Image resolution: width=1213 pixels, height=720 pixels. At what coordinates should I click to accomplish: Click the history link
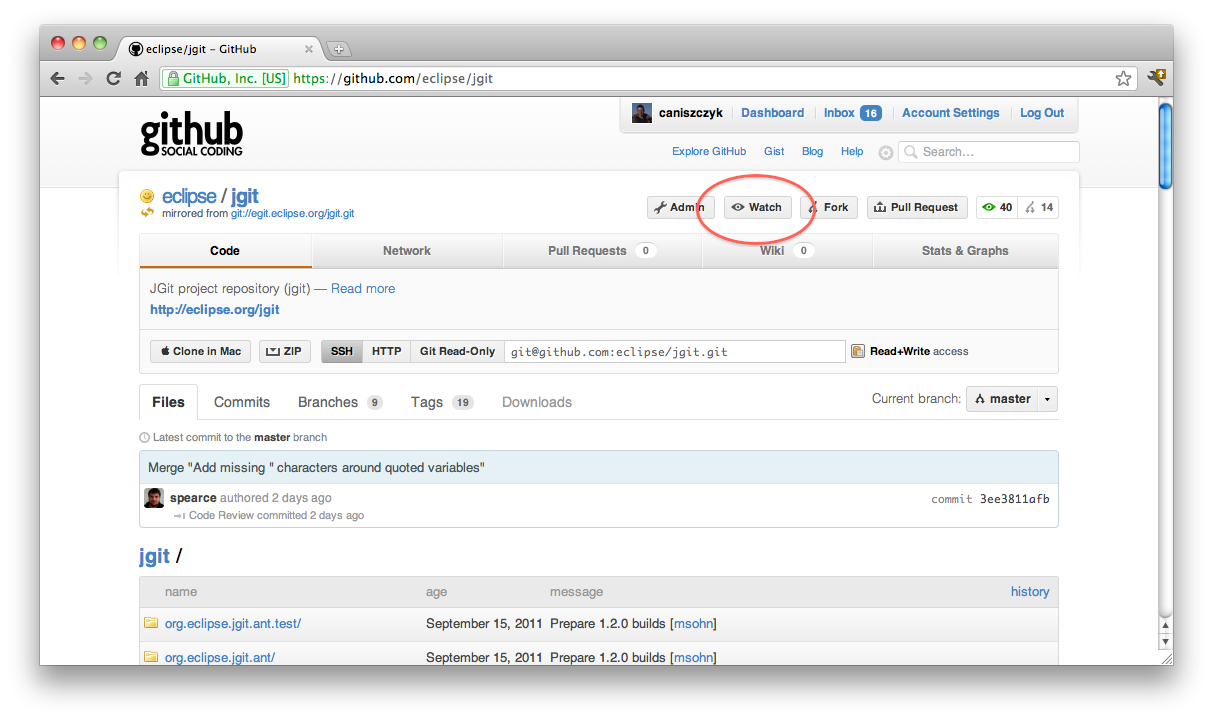(x=1030, y=591)
